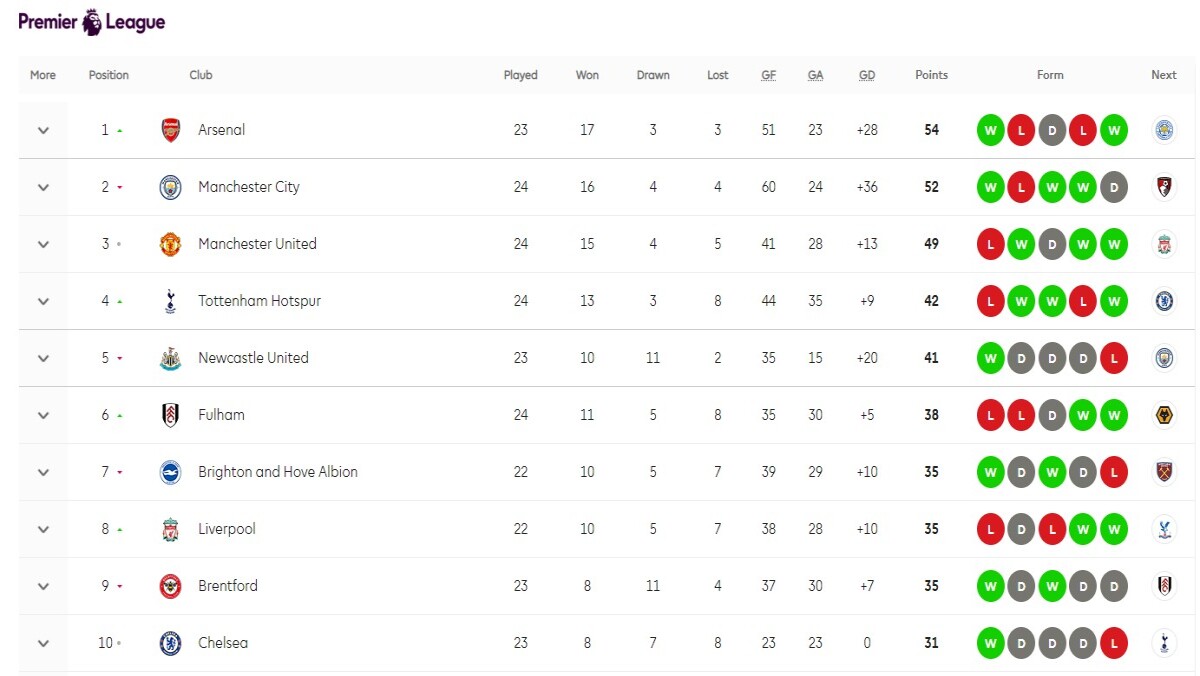Click Manchester United's next opponent Liverpool badge
The image size is (1200, 676).
point(1164,244)
